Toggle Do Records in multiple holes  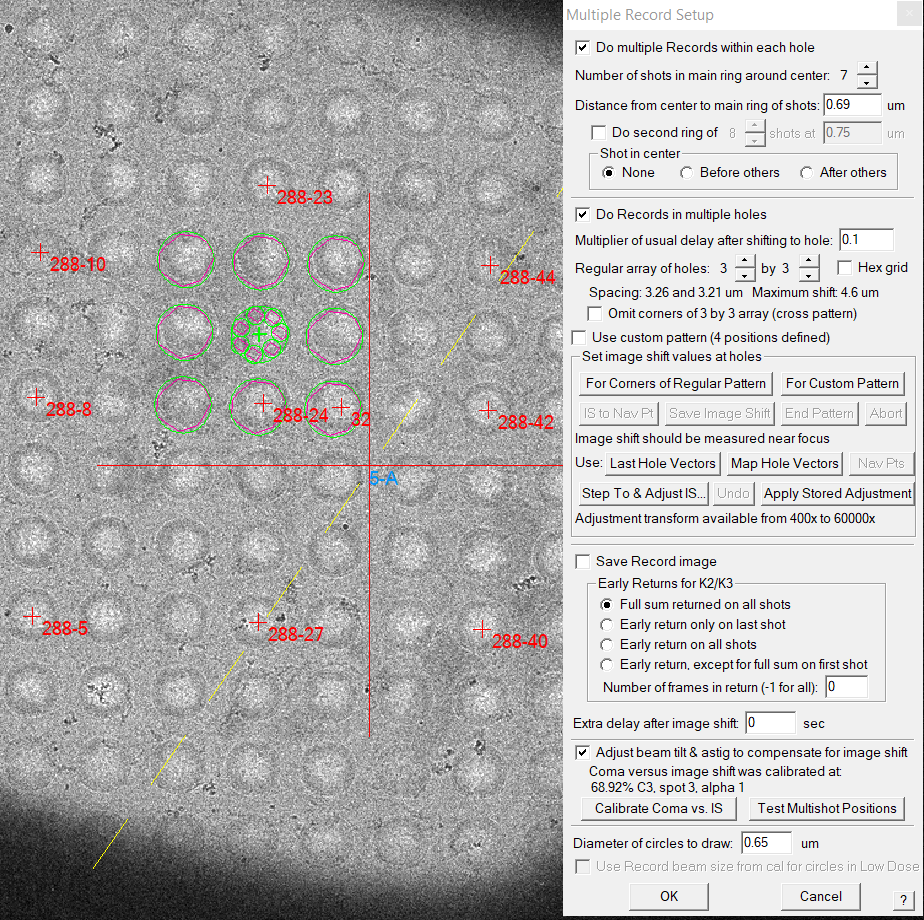click(x=582, y=215)
